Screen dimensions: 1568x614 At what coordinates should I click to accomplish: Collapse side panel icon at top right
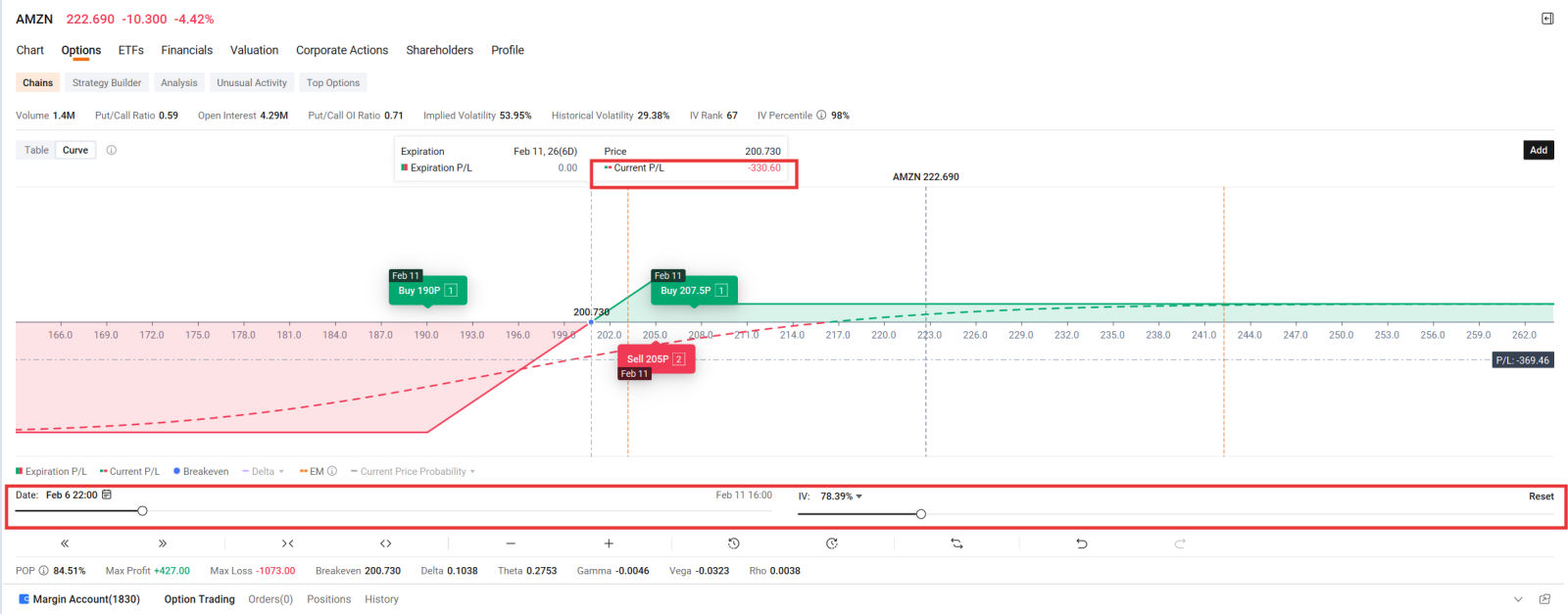click(x=1547, y=19)
